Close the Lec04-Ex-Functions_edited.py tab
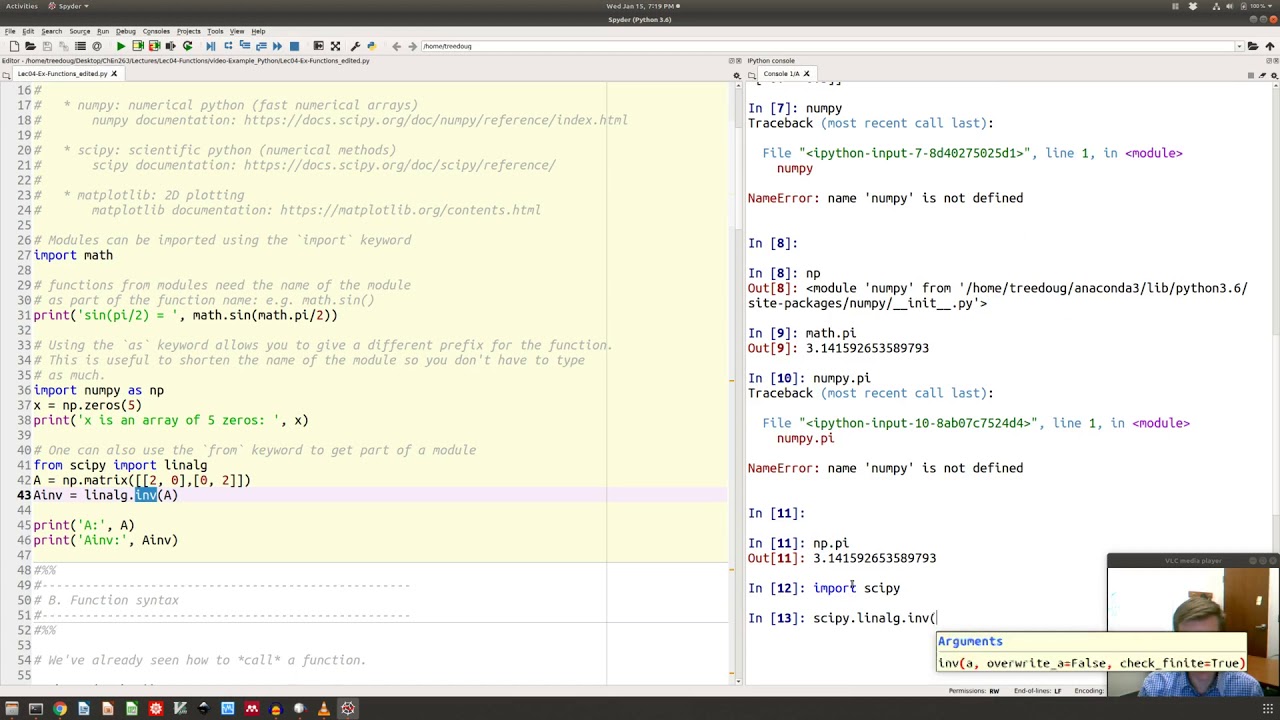 coord(114,74)
